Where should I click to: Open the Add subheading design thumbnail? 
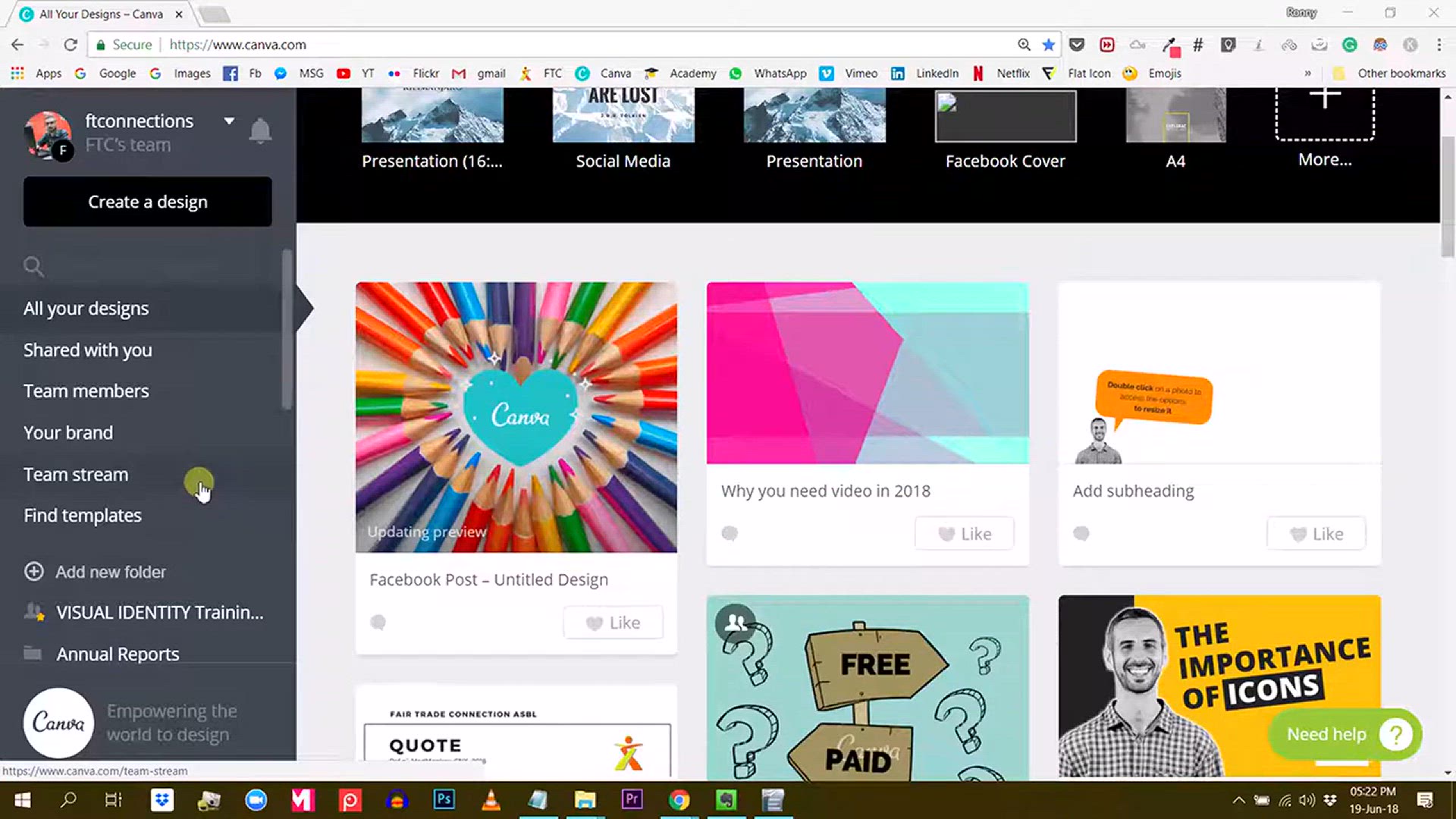pyautogui.click(x=1219, y=373)
